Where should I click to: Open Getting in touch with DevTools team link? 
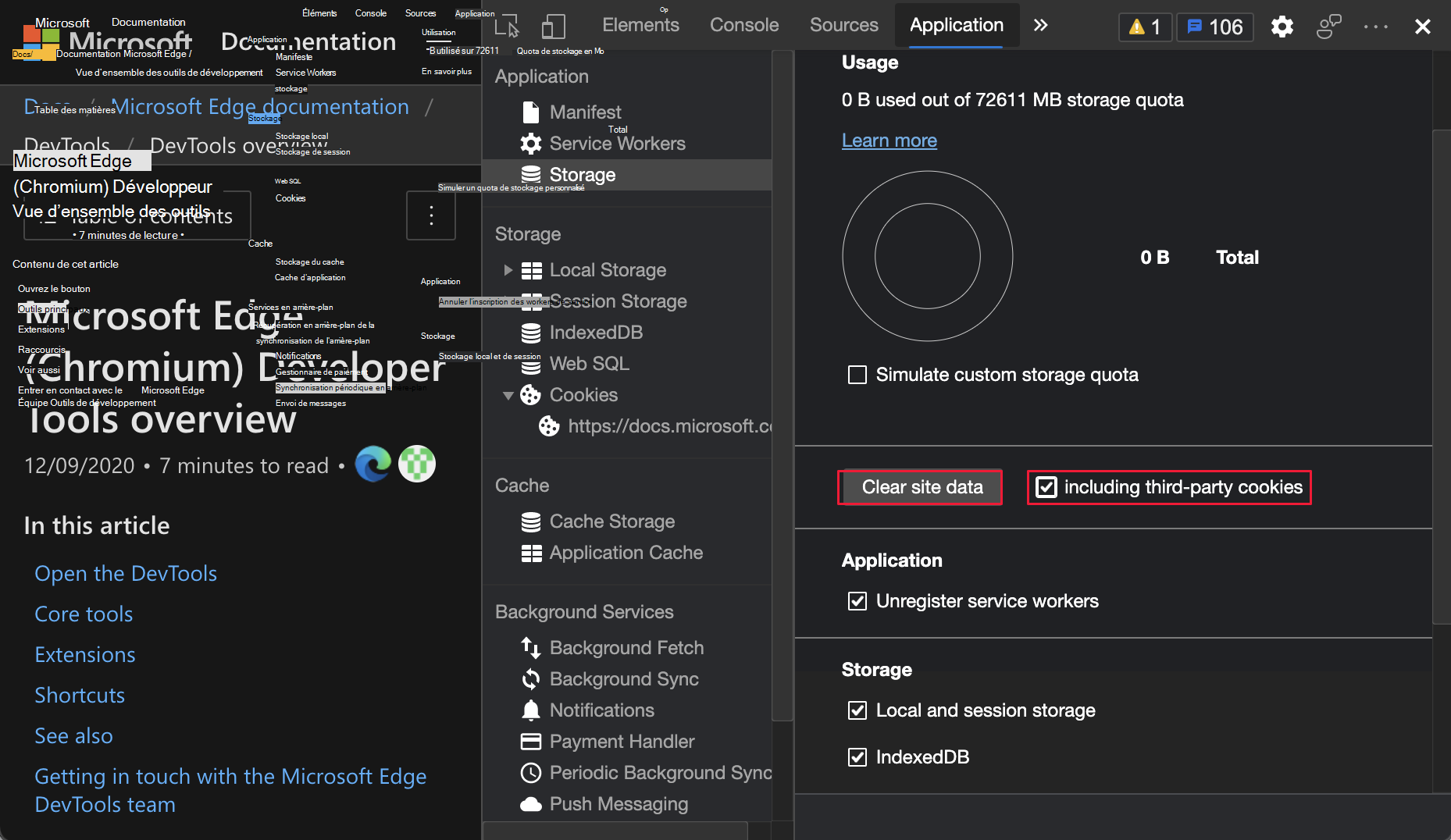pos(230,790)
